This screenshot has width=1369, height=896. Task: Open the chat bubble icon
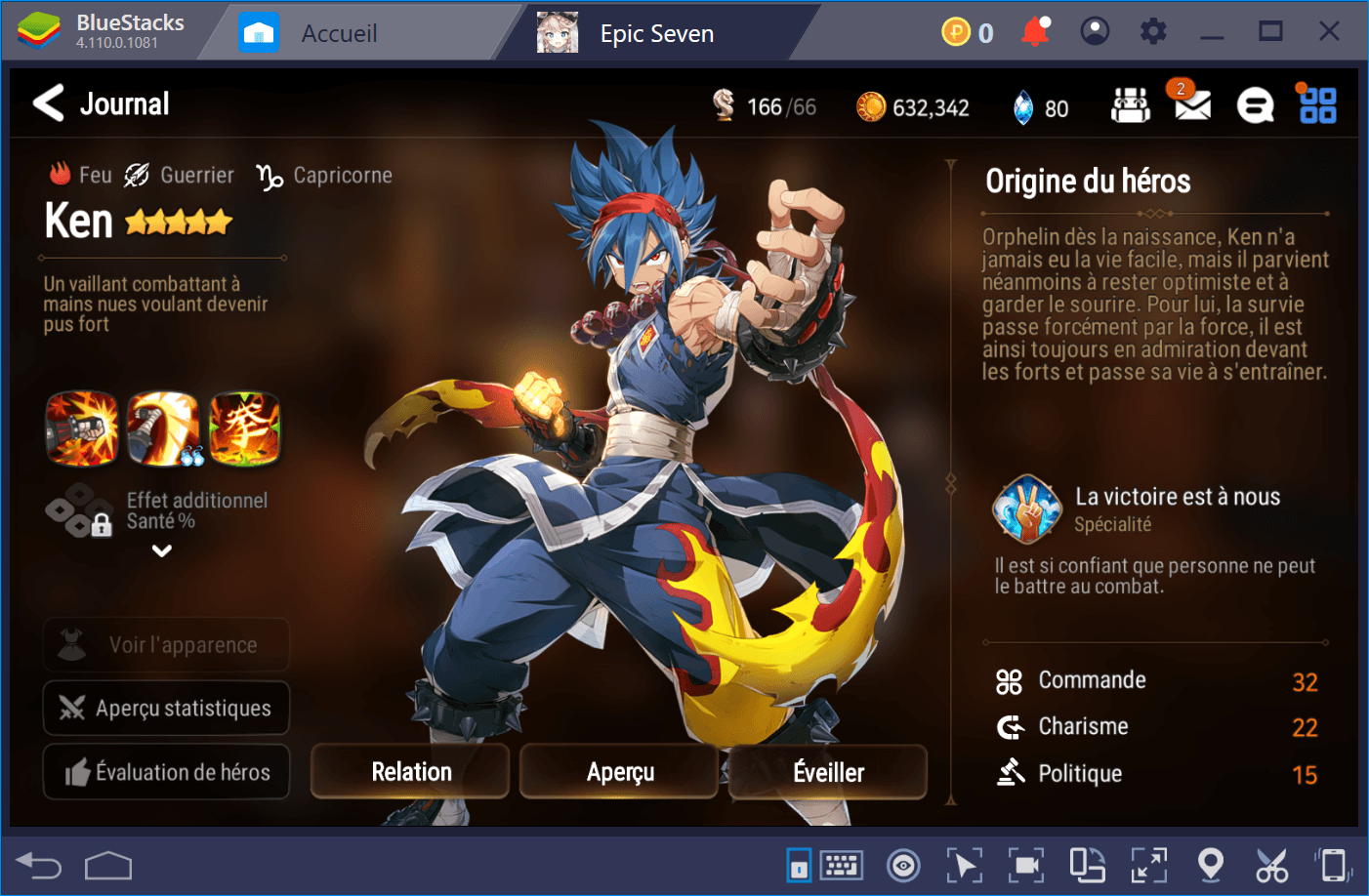coord(1255,105)
